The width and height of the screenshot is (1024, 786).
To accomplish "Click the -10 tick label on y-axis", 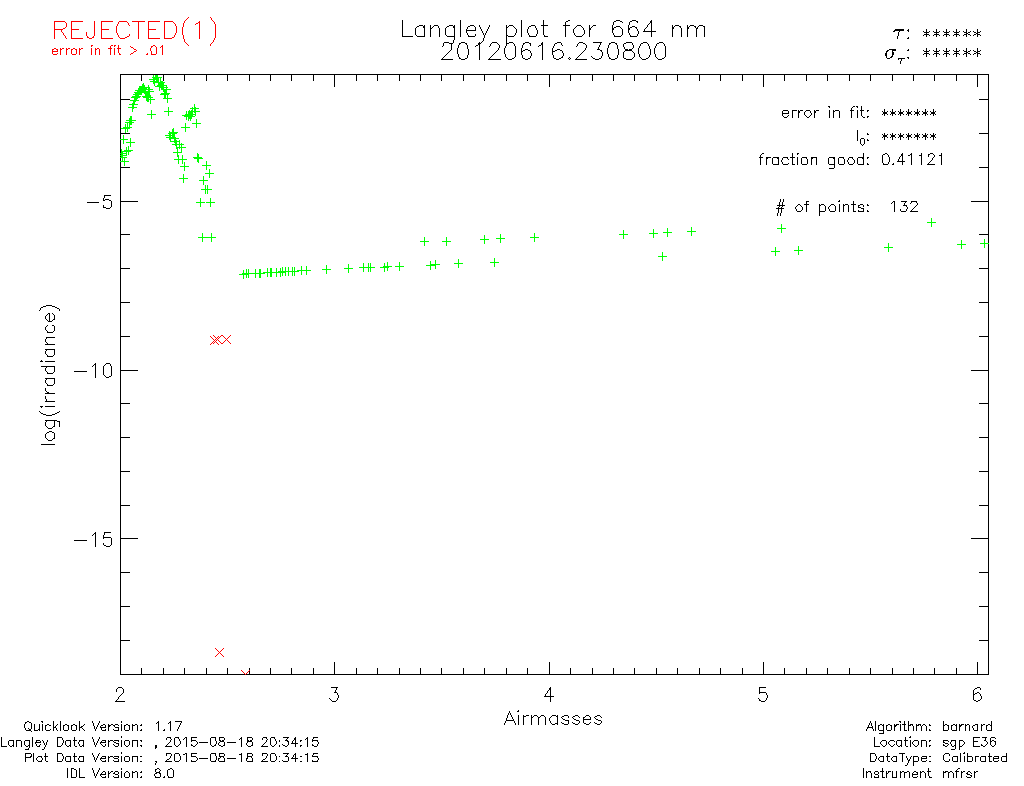I will pos(93,370).
